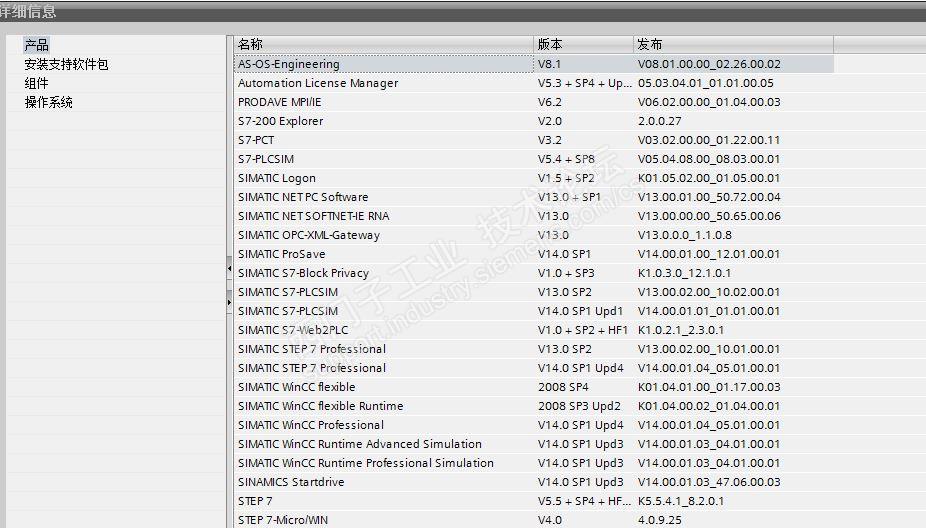Click version cell V8.1
This screenshot has width=926, height=528.
tap(549, 64)
